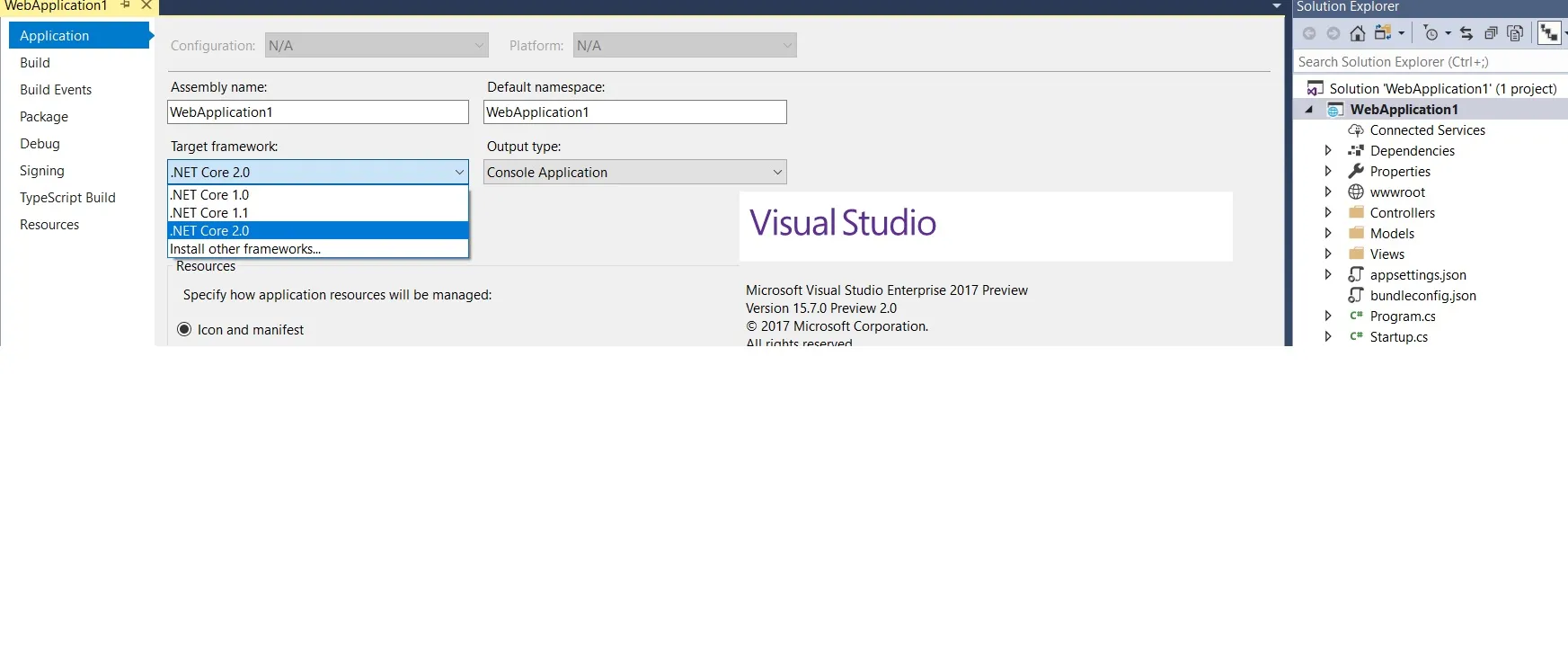Select the Icon and manifest radio button
1568x651 pixels.
pos(184,329)
